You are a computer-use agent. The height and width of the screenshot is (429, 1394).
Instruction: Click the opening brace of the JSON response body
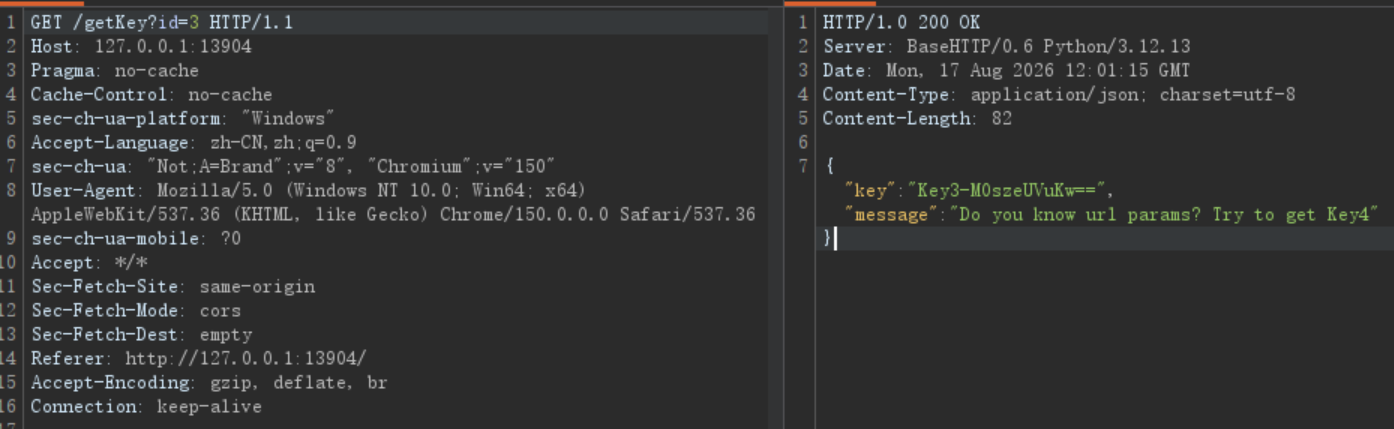point(828,166)
